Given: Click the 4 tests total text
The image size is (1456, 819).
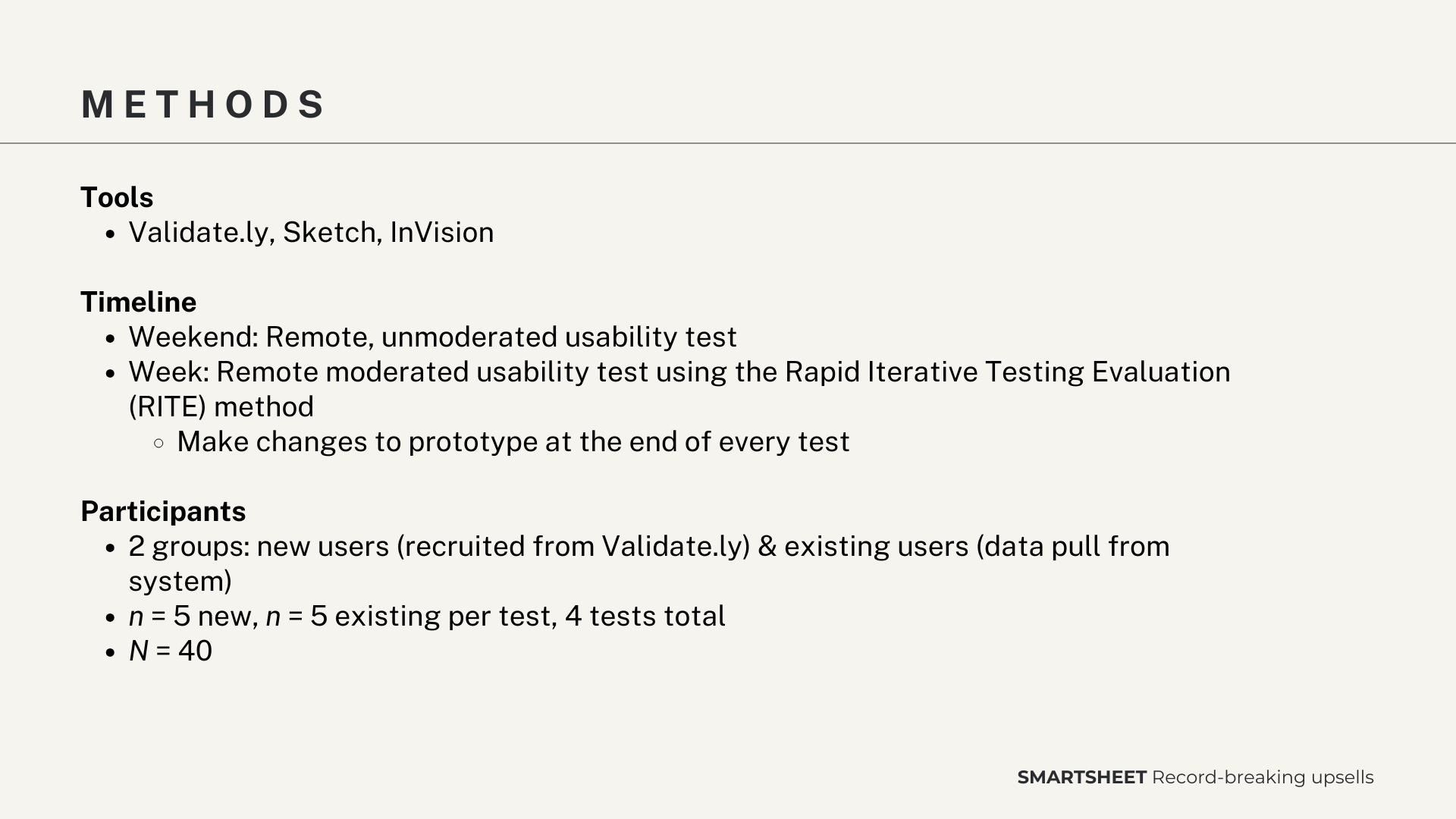Looking at the screenshot, I should (645, 617).
